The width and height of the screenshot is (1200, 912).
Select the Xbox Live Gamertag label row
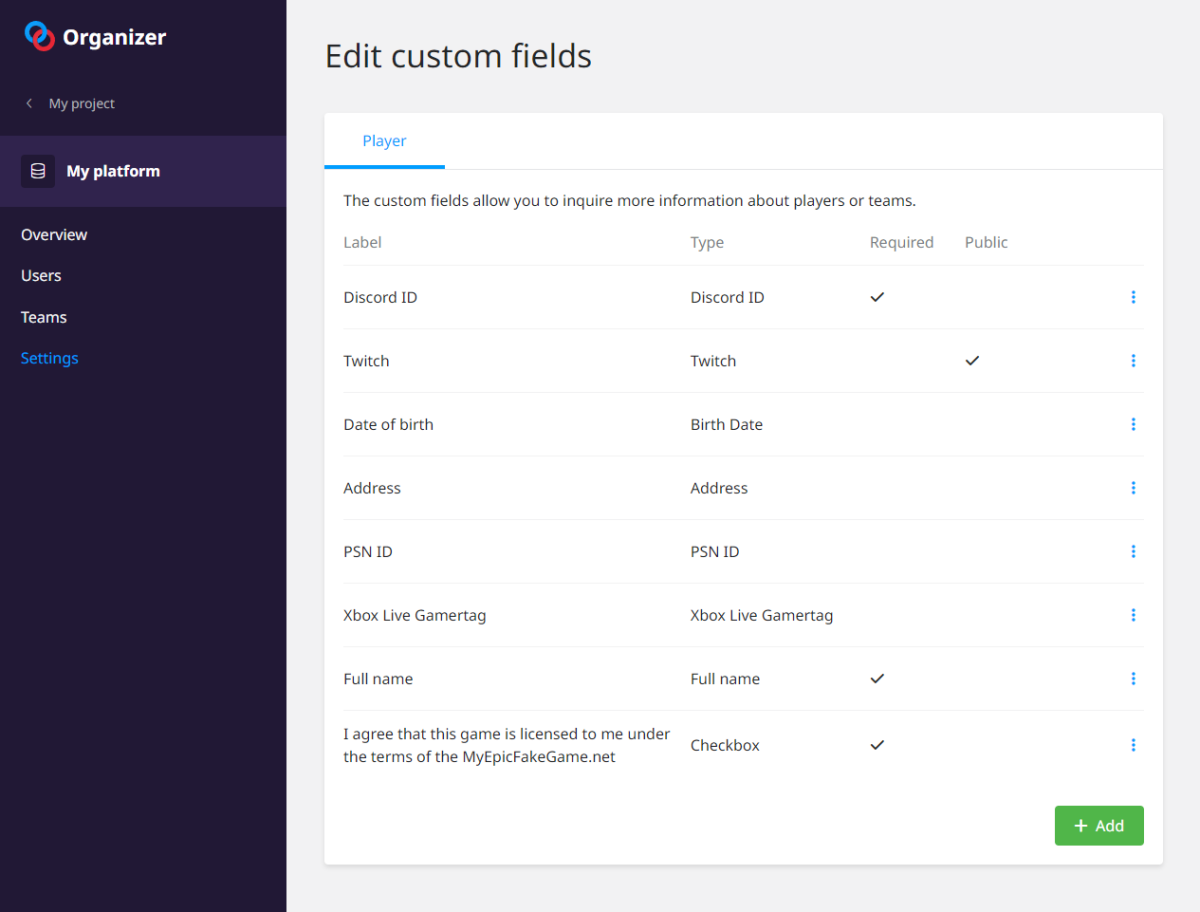[x=414, y=615]
